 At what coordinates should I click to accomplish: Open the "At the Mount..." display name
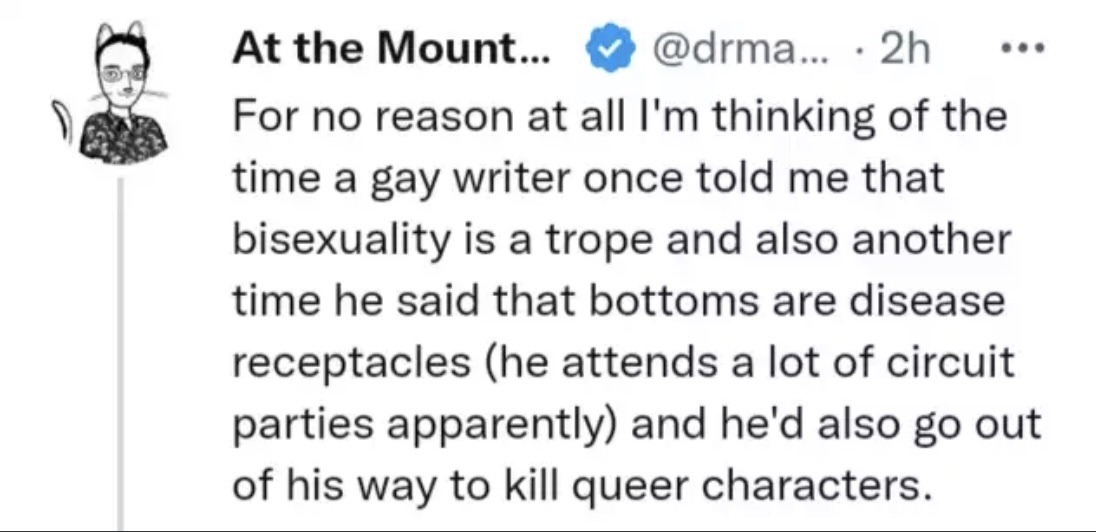391,48
